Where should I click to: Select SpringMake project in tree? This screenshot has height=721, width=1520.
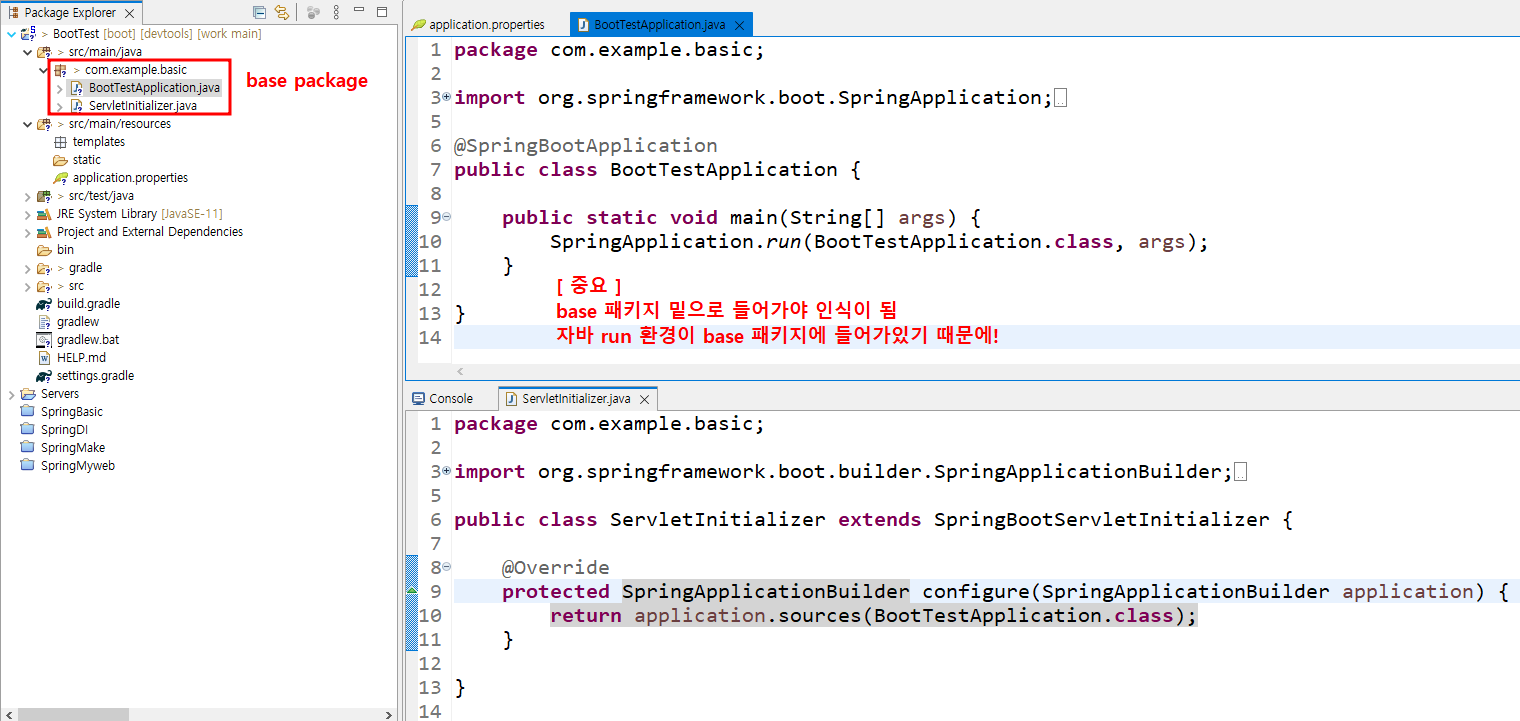pos(73,448)
